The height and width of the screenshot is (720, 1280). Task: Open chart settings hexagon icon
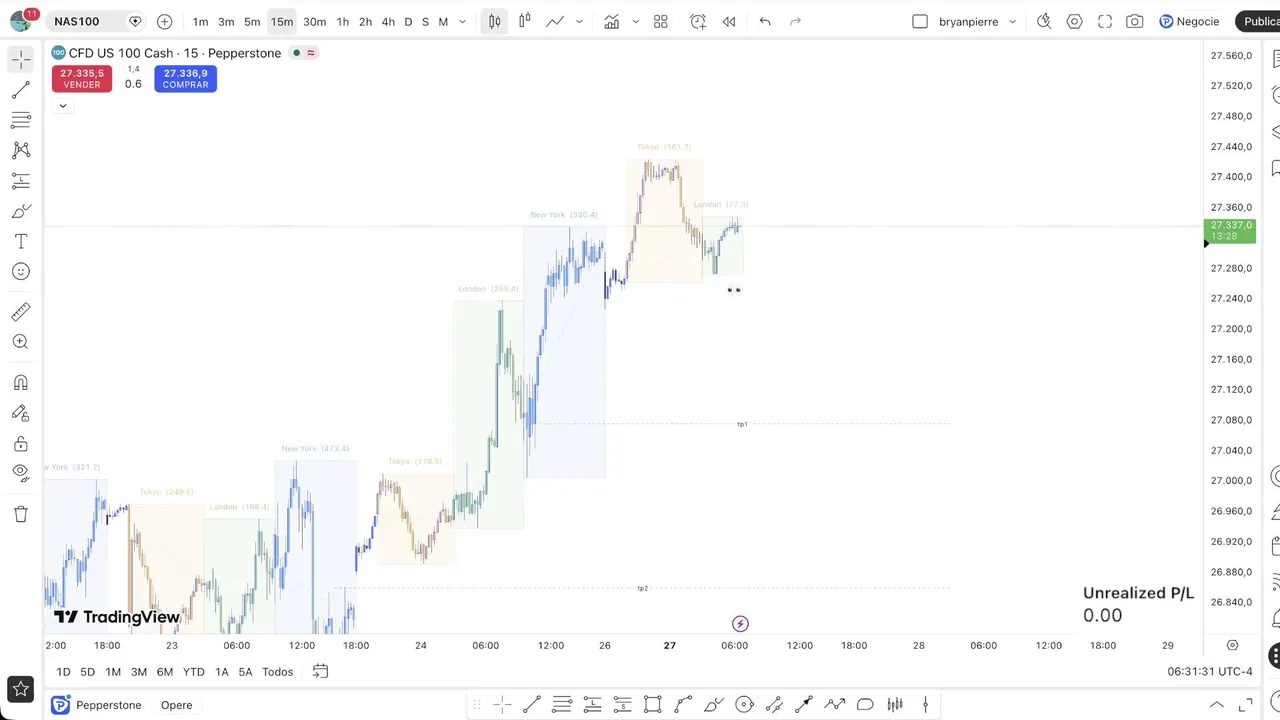(1074, 21)
